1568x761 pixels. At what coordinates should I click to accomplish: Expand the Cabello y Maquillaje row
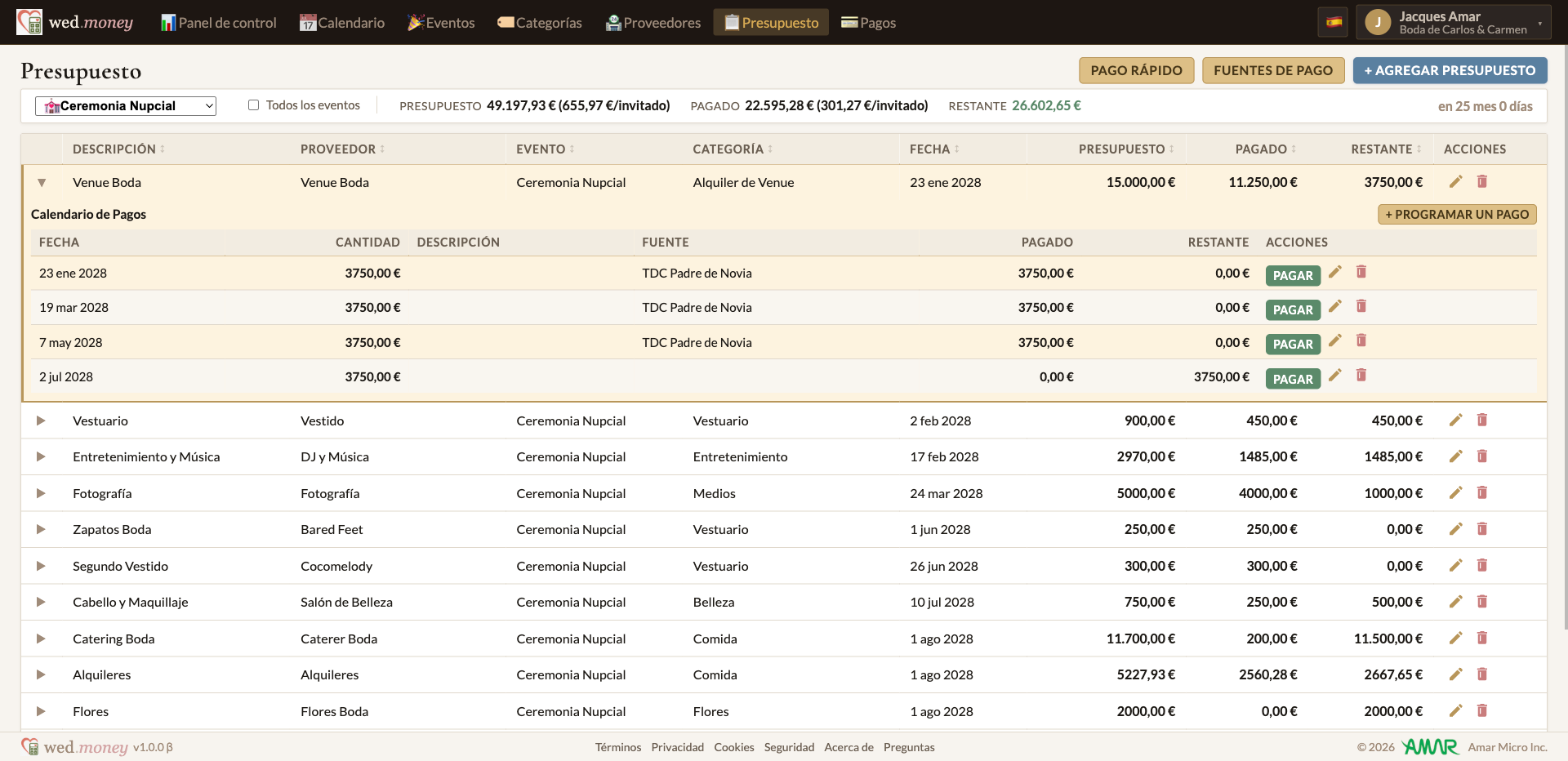tap(41, 602)
